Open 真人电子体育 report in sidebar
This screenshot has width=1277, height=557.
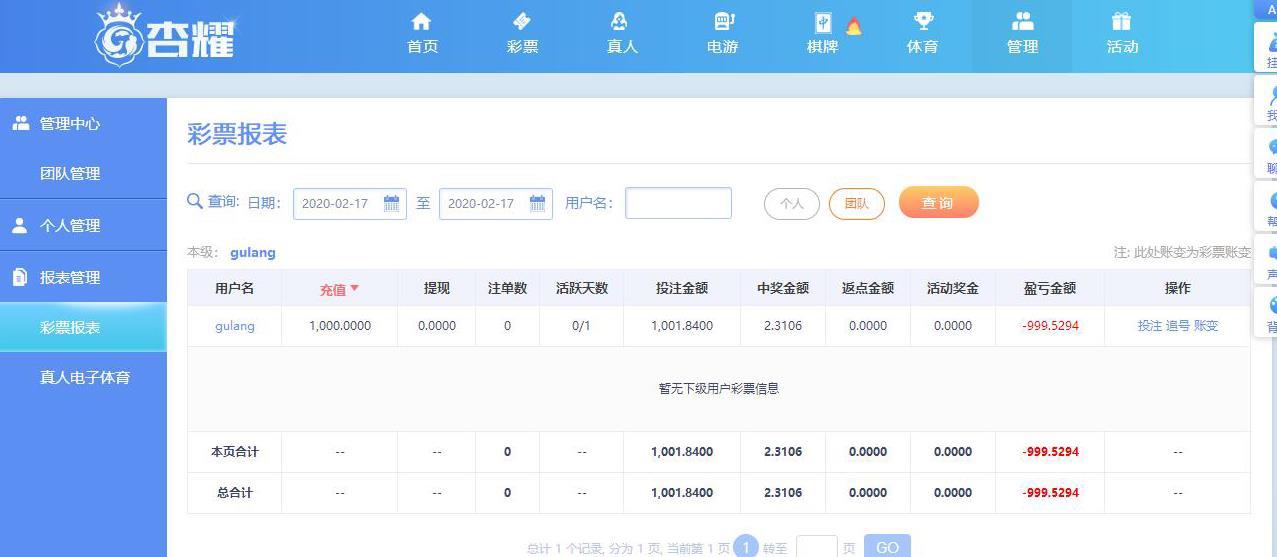(x=83, y=377)
